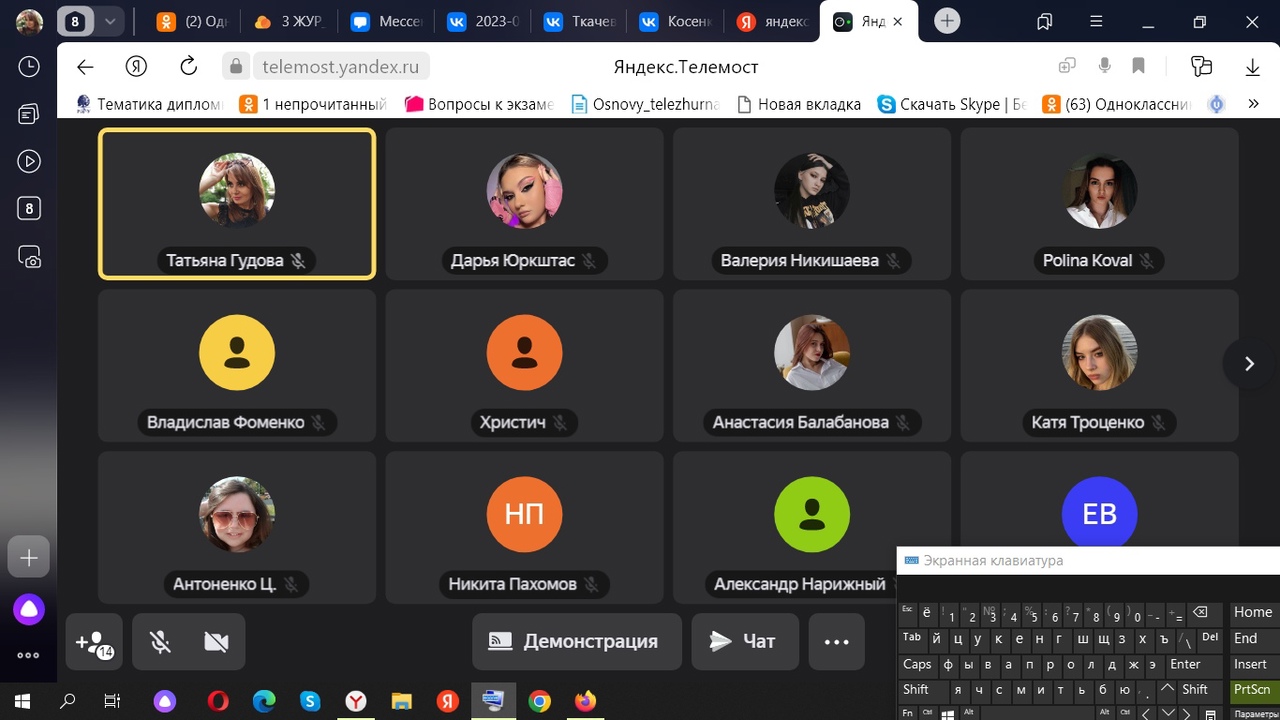Show next page of participants arrow
Image resolution: width=1280 pixels, height=720 pixels.
click(1249, 364)
